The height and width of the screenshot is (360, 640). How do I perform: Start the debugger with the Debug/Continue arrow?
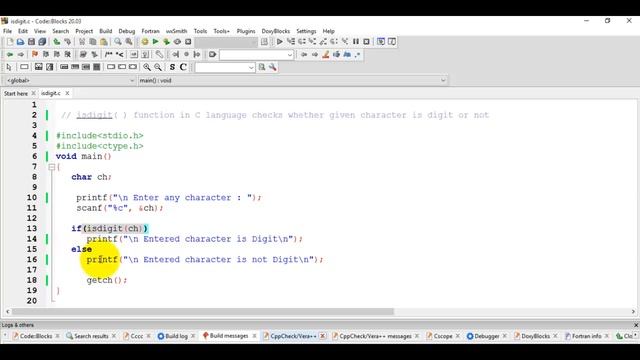click(x=280, y=42)
